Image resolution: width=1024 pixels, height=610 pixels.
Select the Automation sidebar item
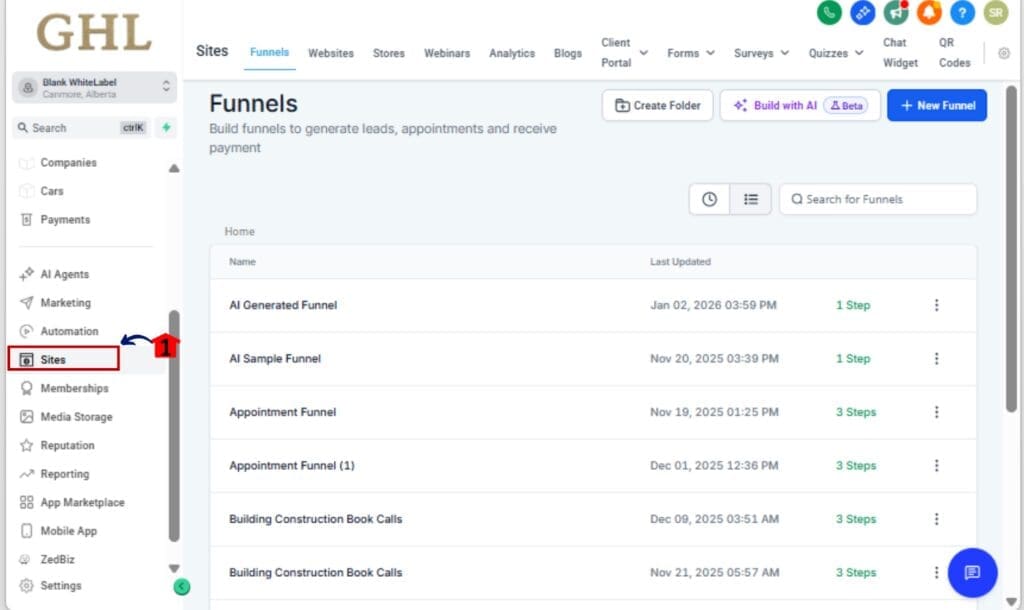click(x=69, y=331)
